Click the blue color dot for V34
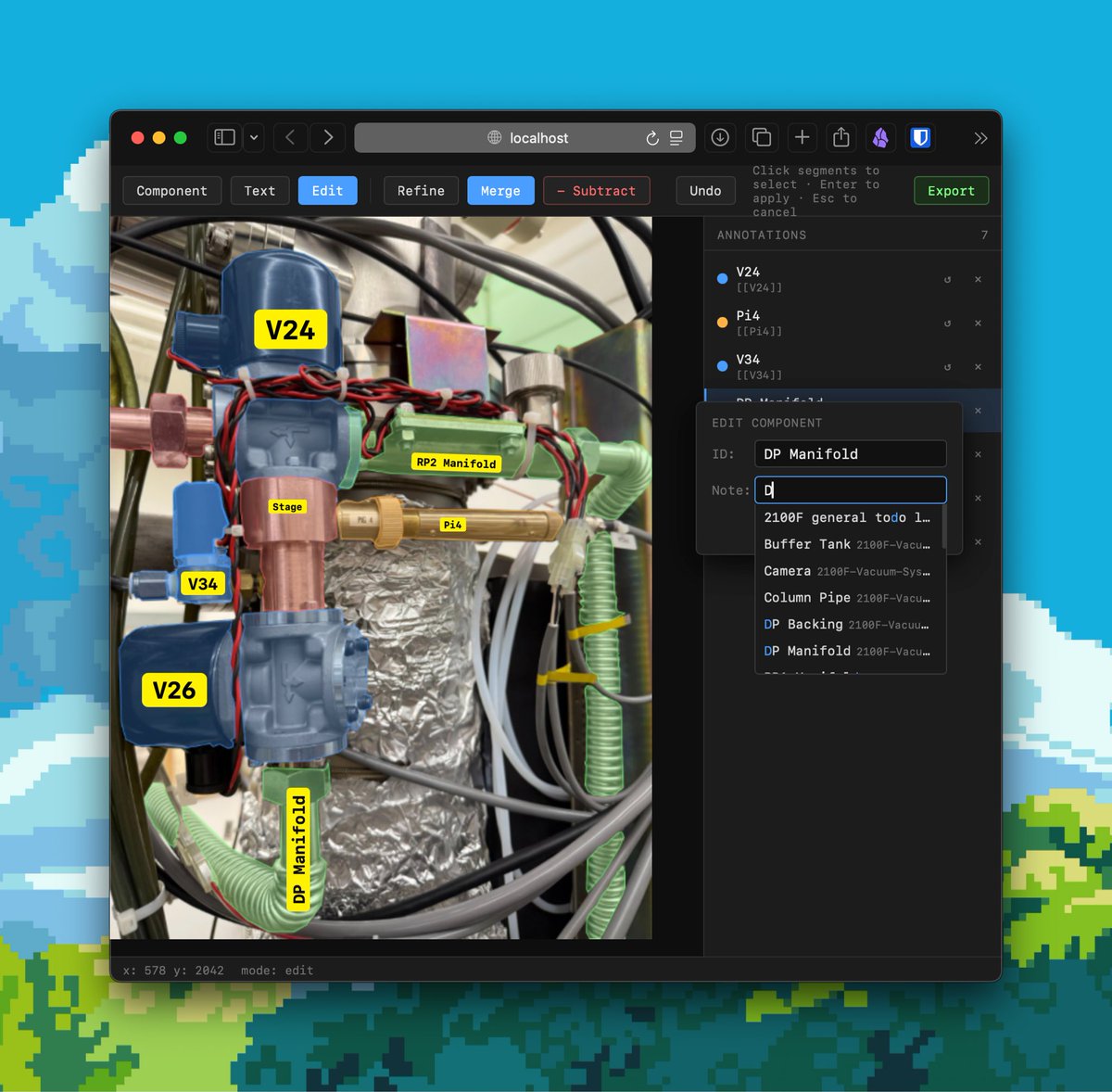This screenshot has width=1112, height=1092. [723, 366]
